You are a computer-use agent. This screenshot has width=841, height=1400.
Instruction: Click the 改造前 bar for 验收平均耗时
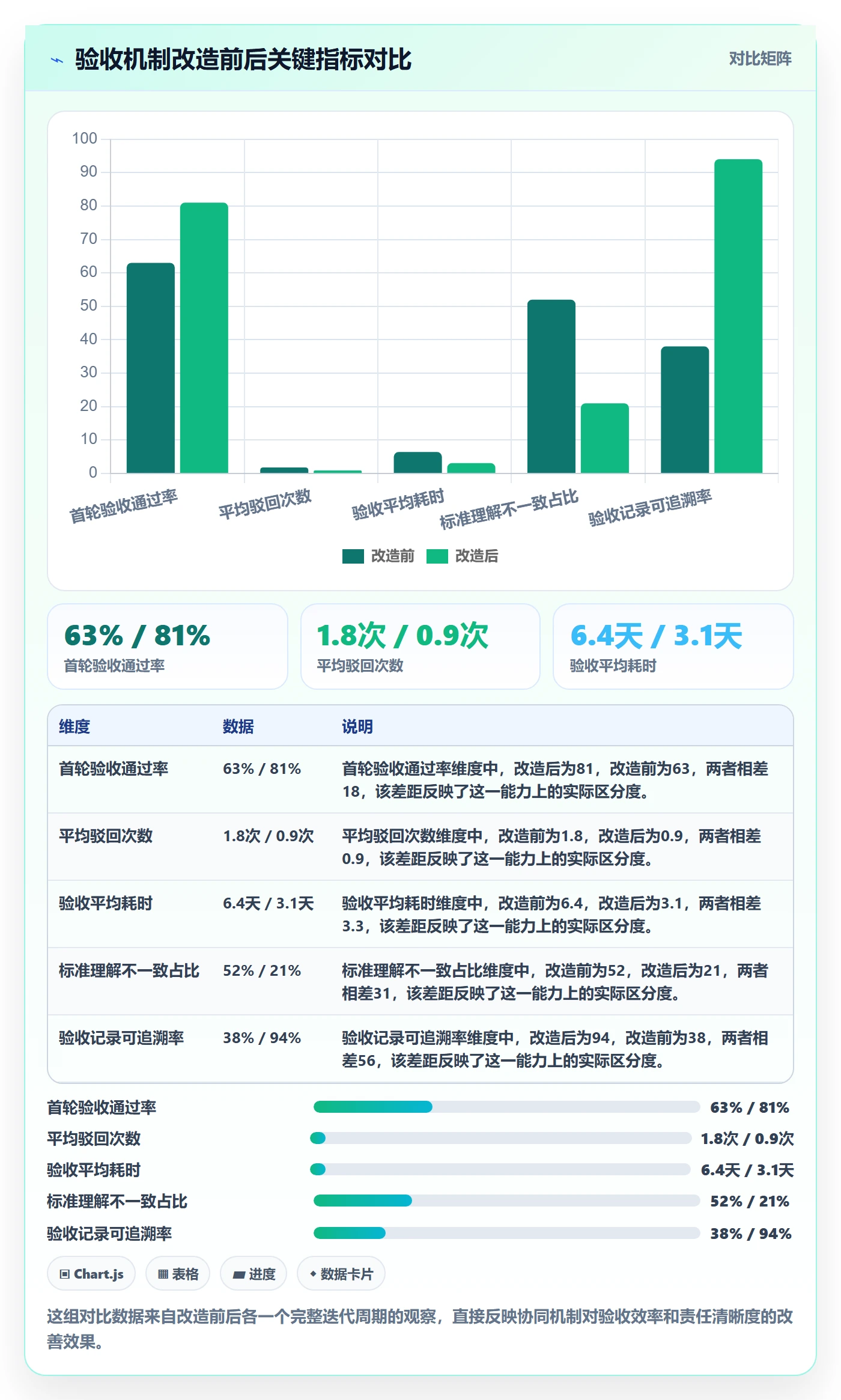click(417, 462)
